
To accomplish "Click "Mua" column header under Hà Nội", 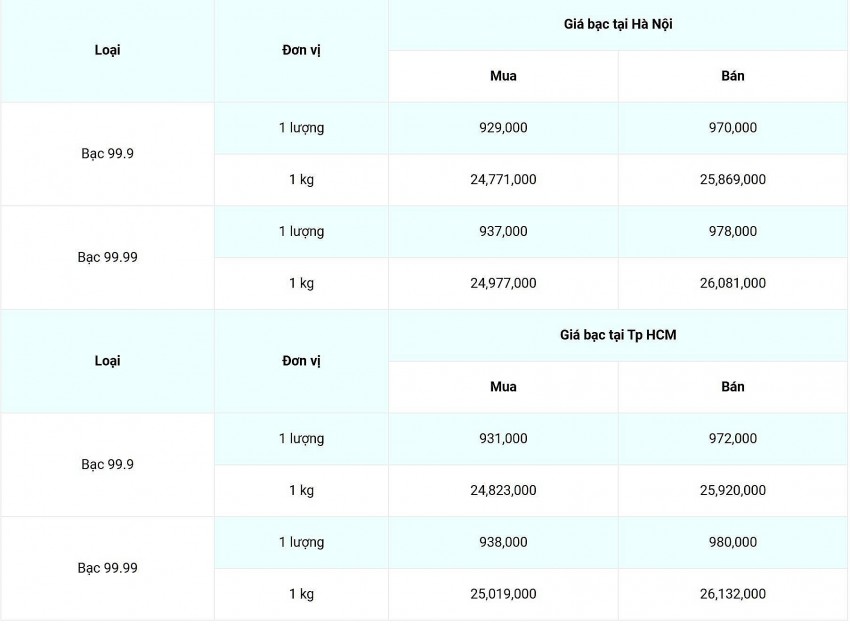I will pos(503,76).
